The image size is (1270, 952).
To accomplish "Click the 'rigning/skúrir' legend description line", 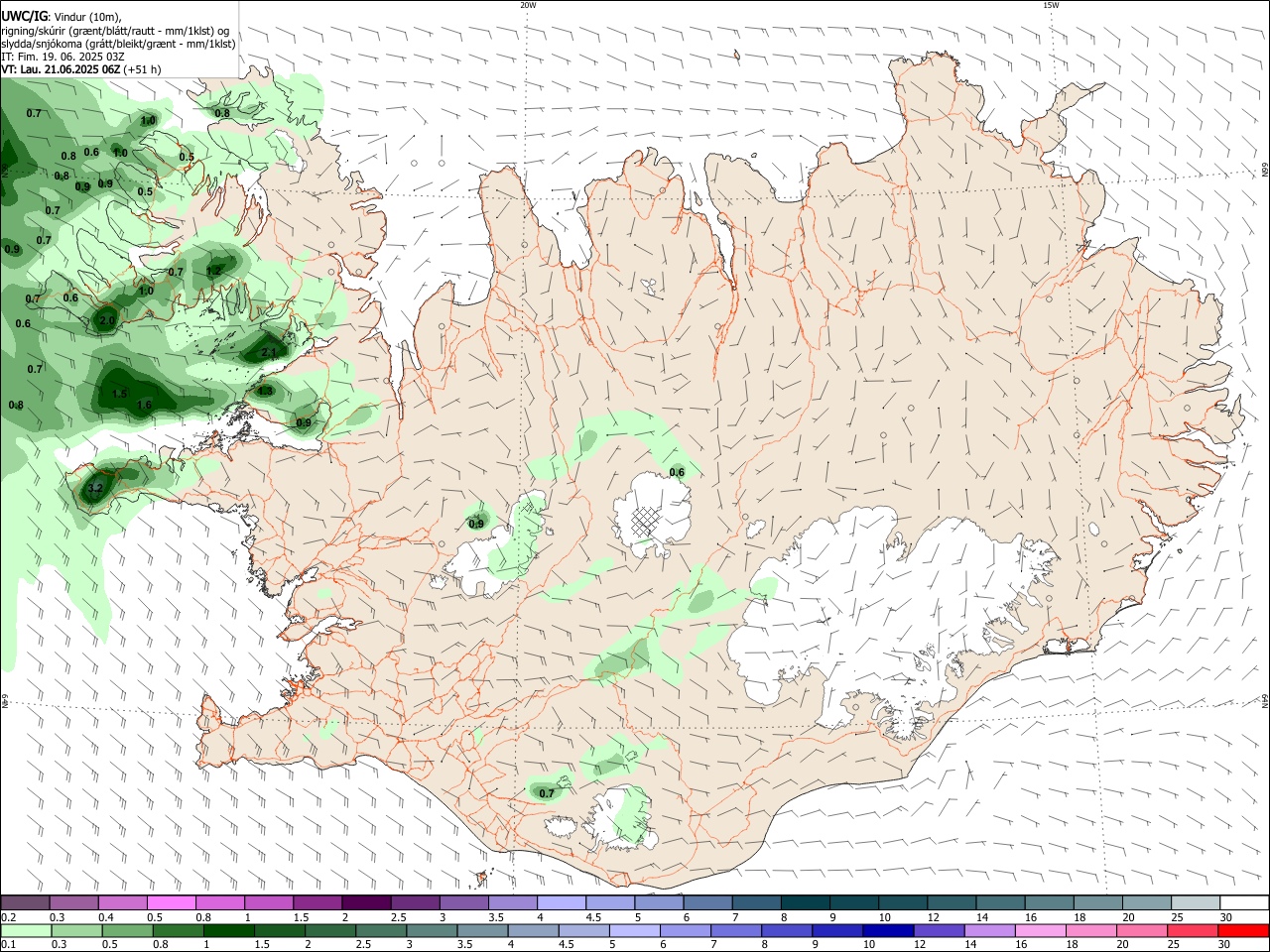I will point(115,31).
